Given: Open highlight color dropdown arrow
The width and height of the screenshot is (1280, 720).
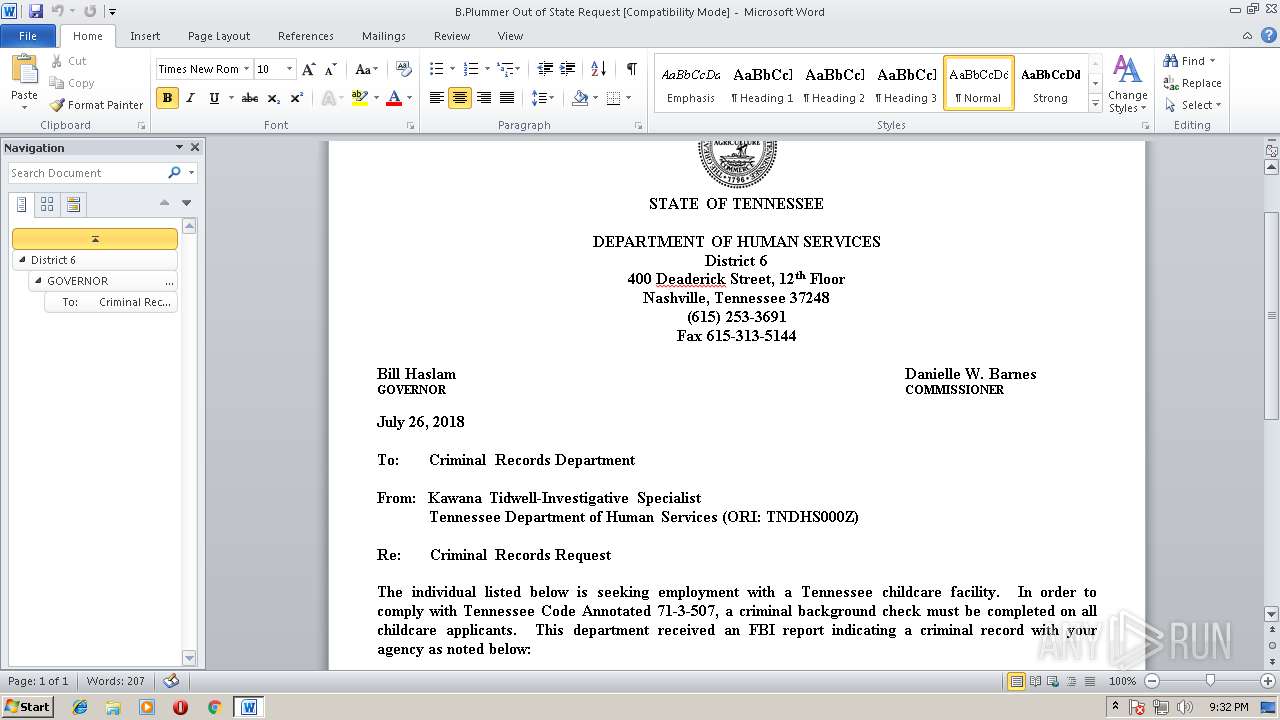Looking at the screenshot, I should [x=376, y=98].
